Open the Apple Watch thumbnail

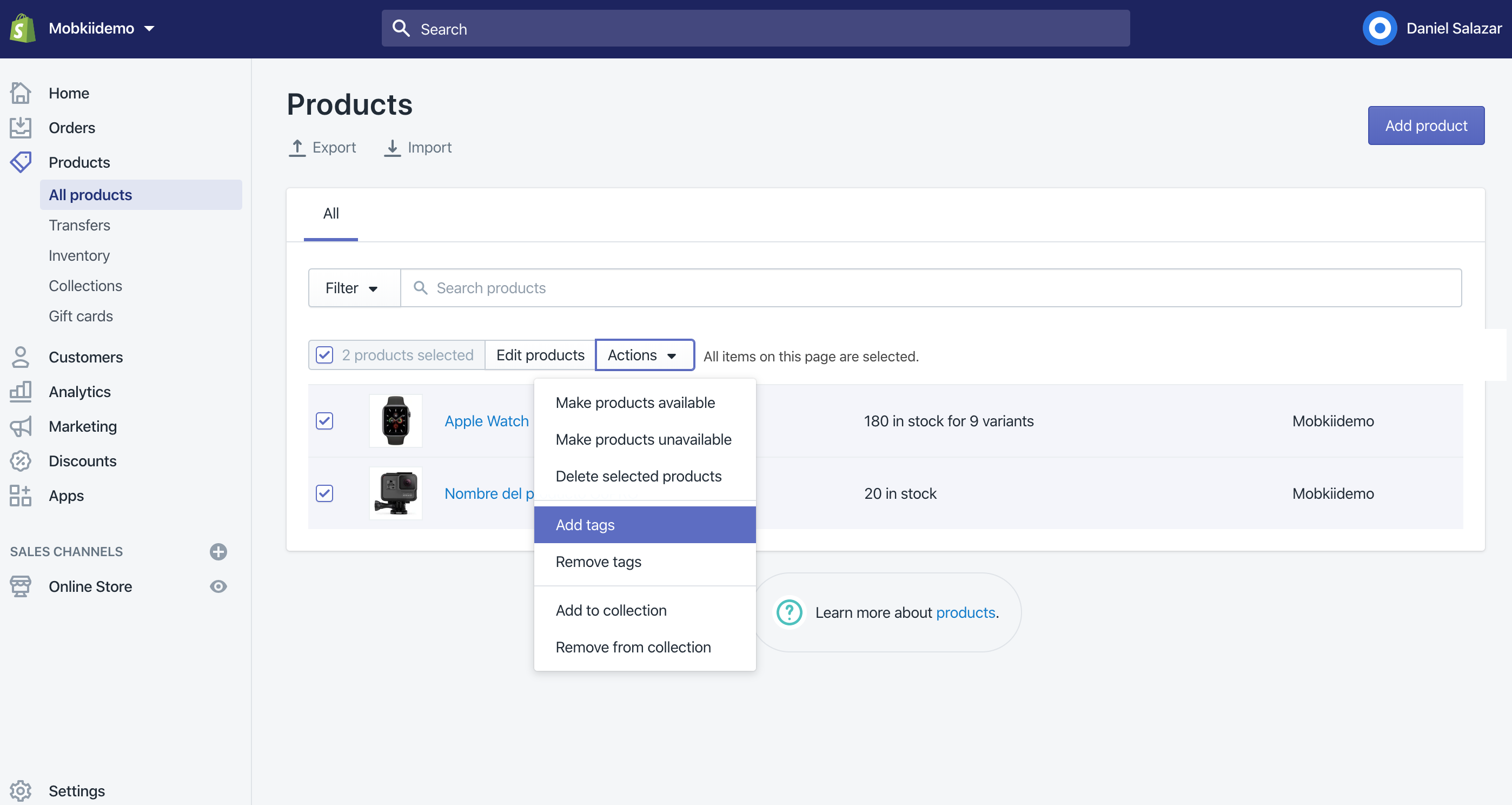click(396, 420)
